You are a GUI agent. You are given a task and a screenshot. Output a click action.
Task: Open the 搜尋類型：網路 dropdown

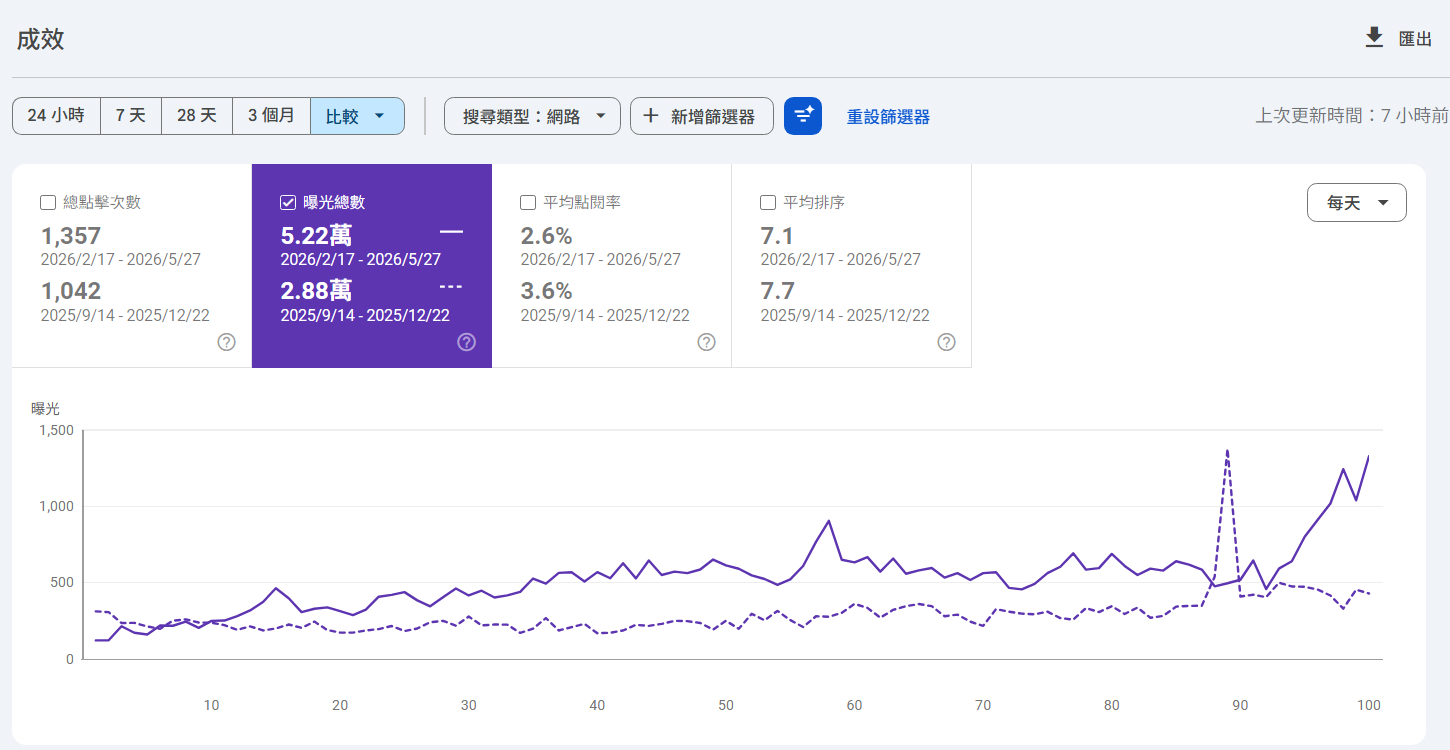[532, 116]
